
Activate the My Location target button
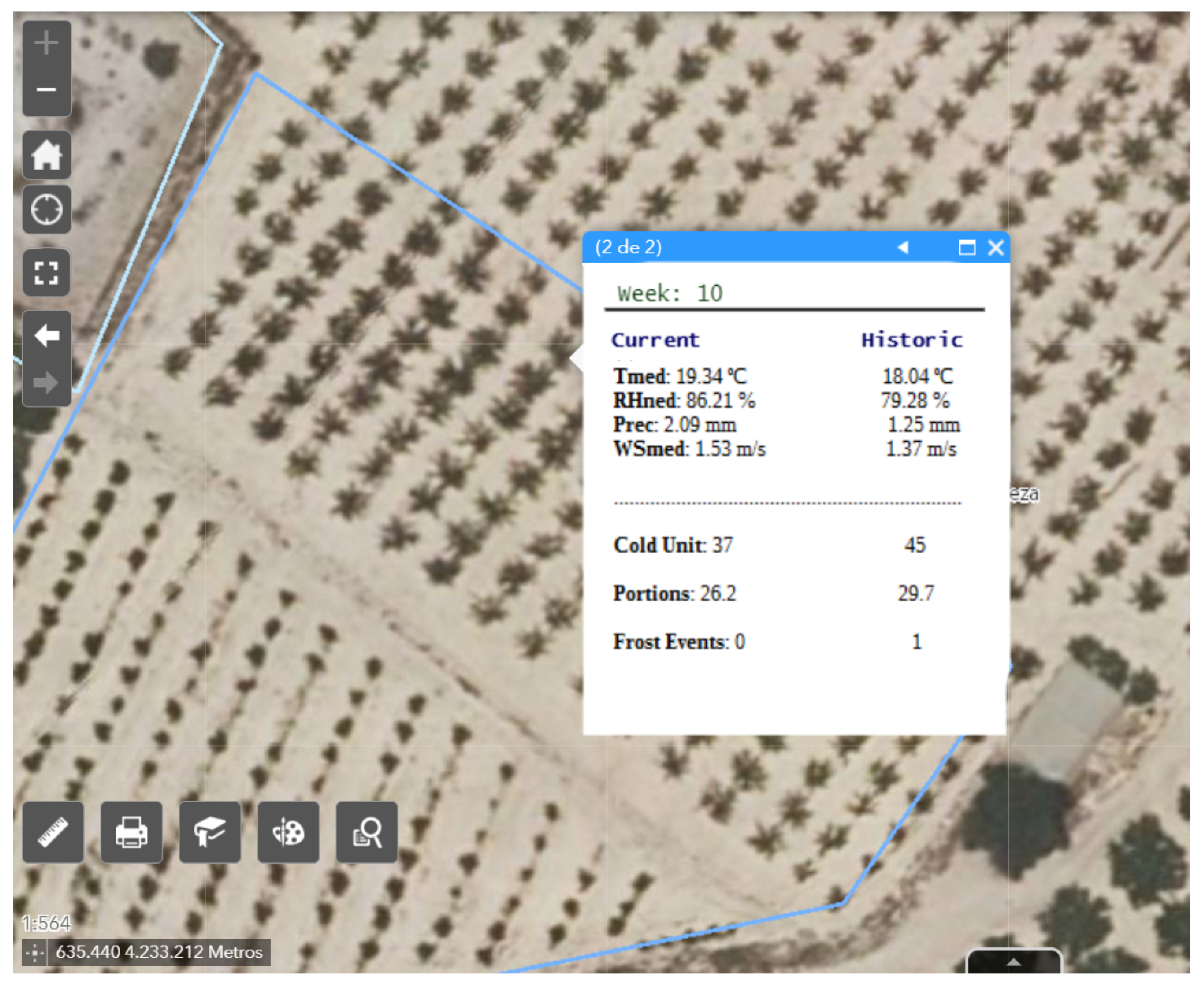click(x=47, y=210)
